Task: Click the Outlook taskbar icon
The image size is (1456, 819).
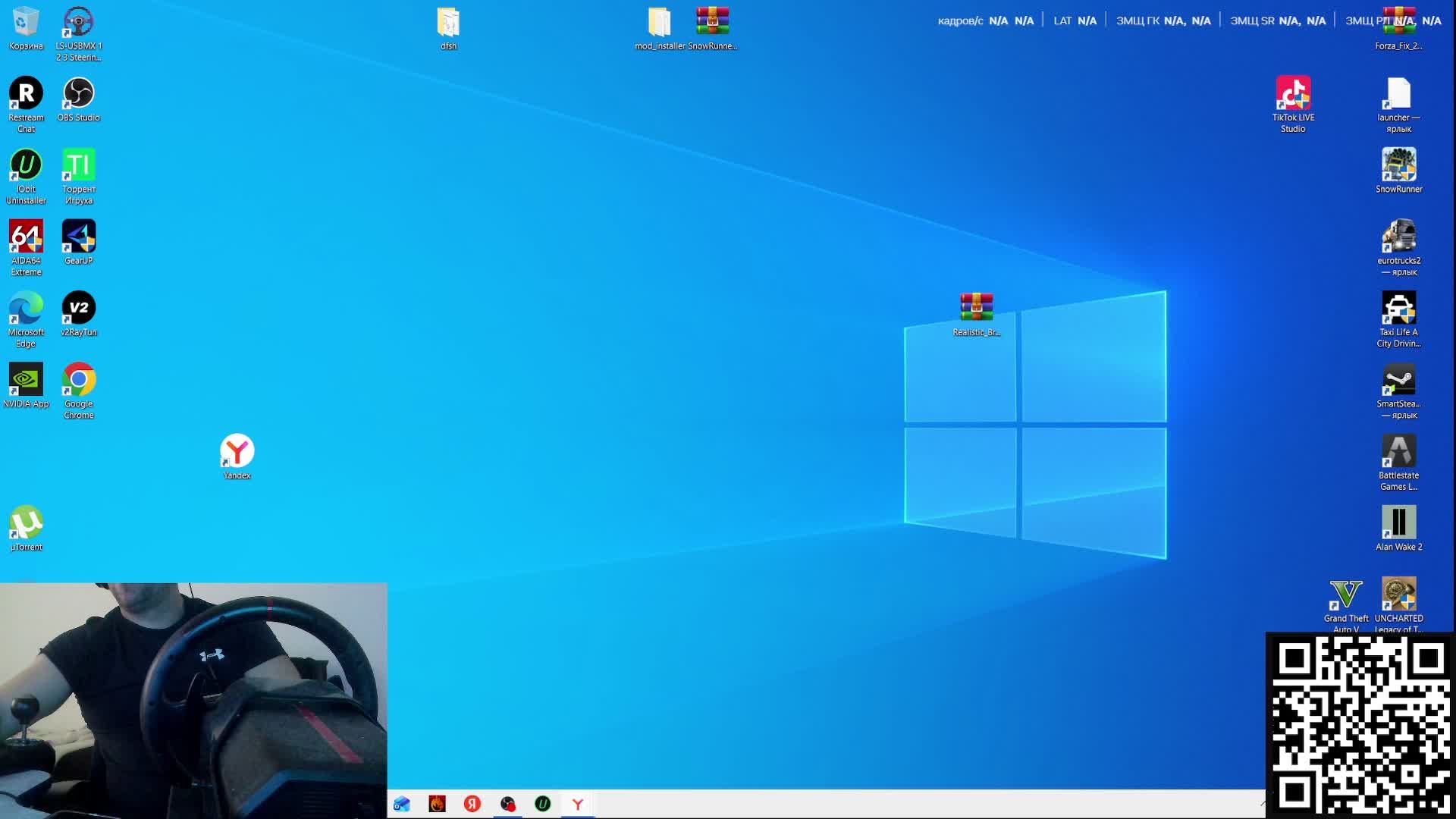Action: 402,804
